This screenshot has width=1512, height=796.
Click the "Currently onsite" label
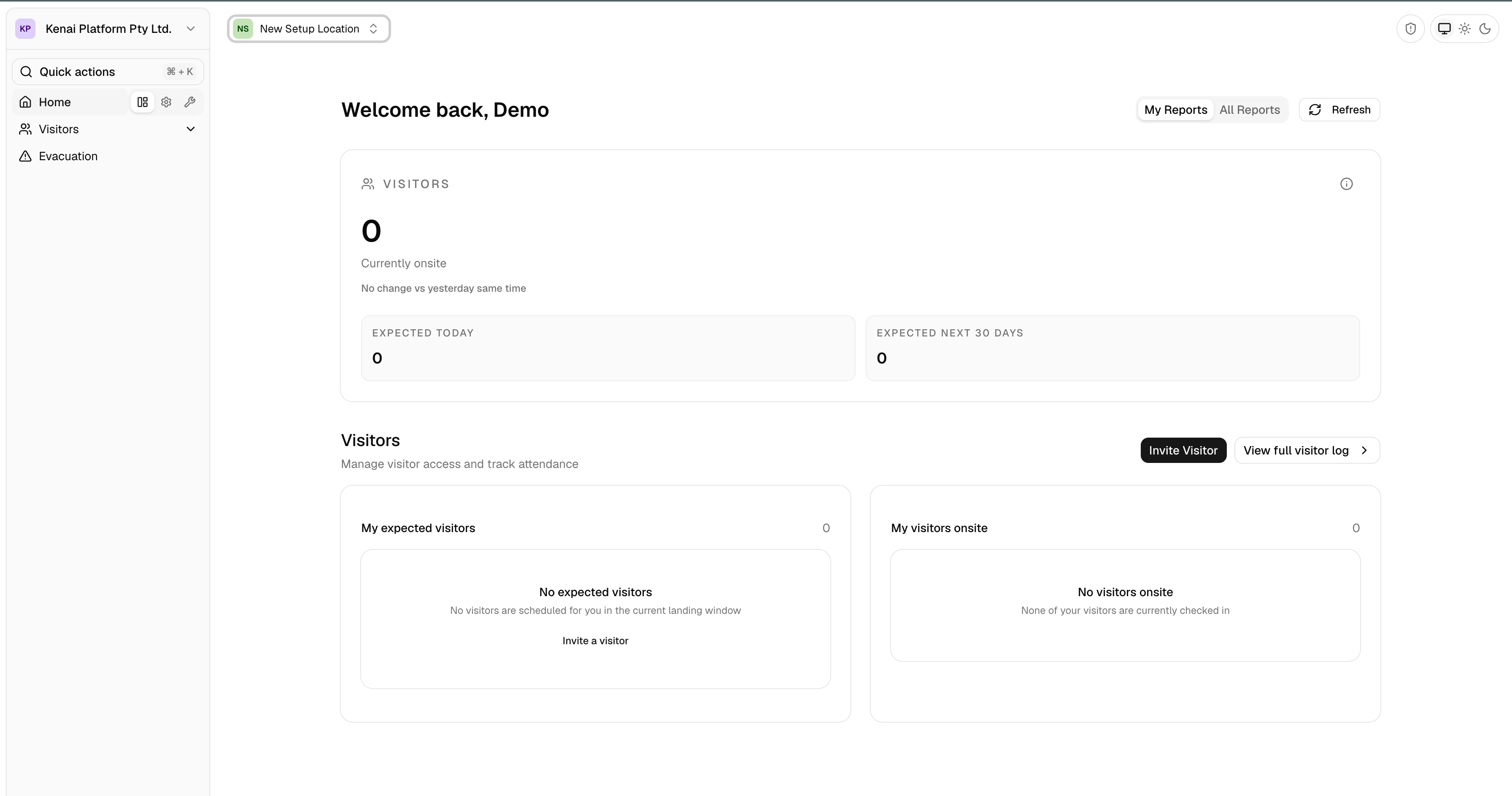[404, 264]
